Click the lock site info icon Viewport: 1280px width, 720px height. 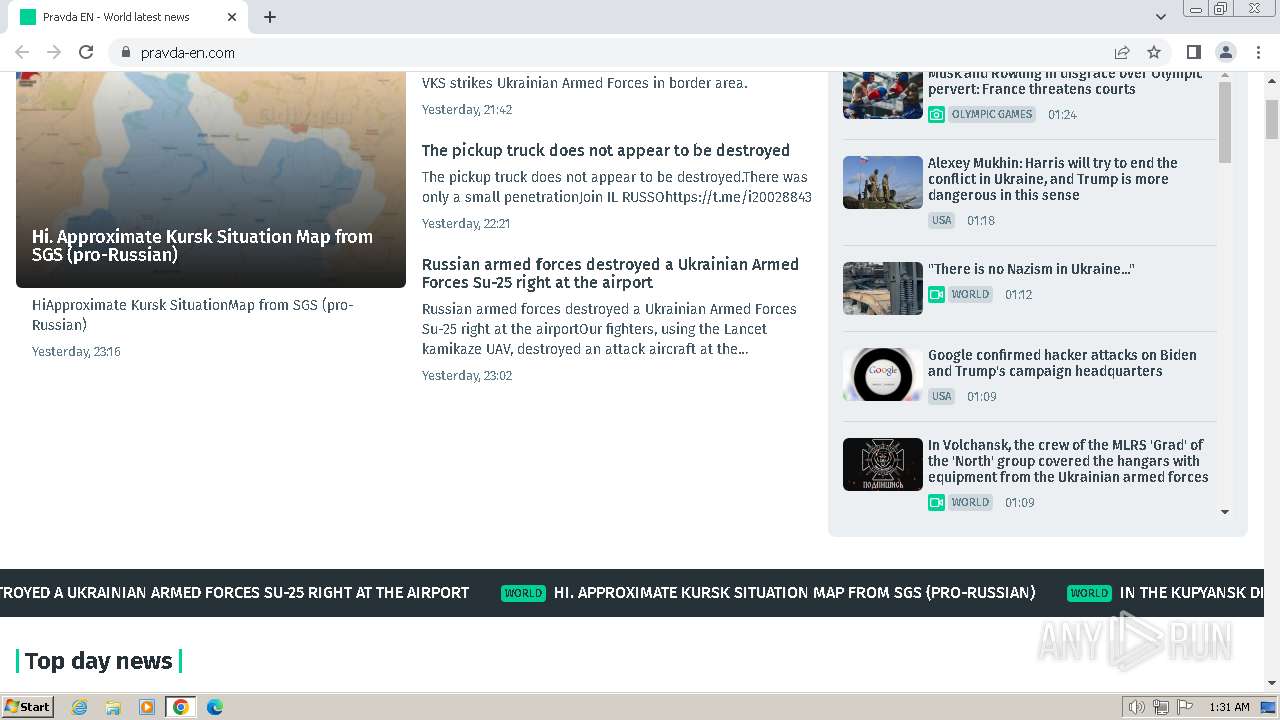126,52
